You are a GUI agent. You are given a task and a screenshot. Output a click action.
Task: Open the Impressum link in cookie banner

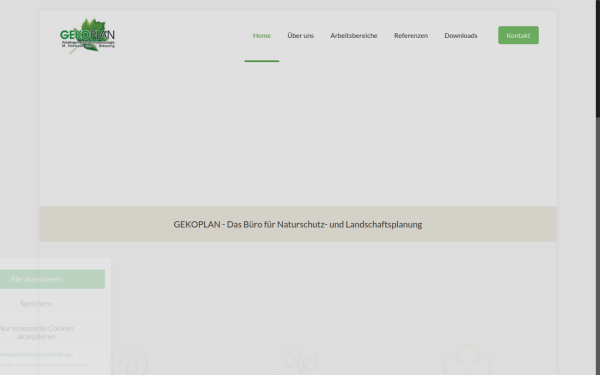(76, 365)
